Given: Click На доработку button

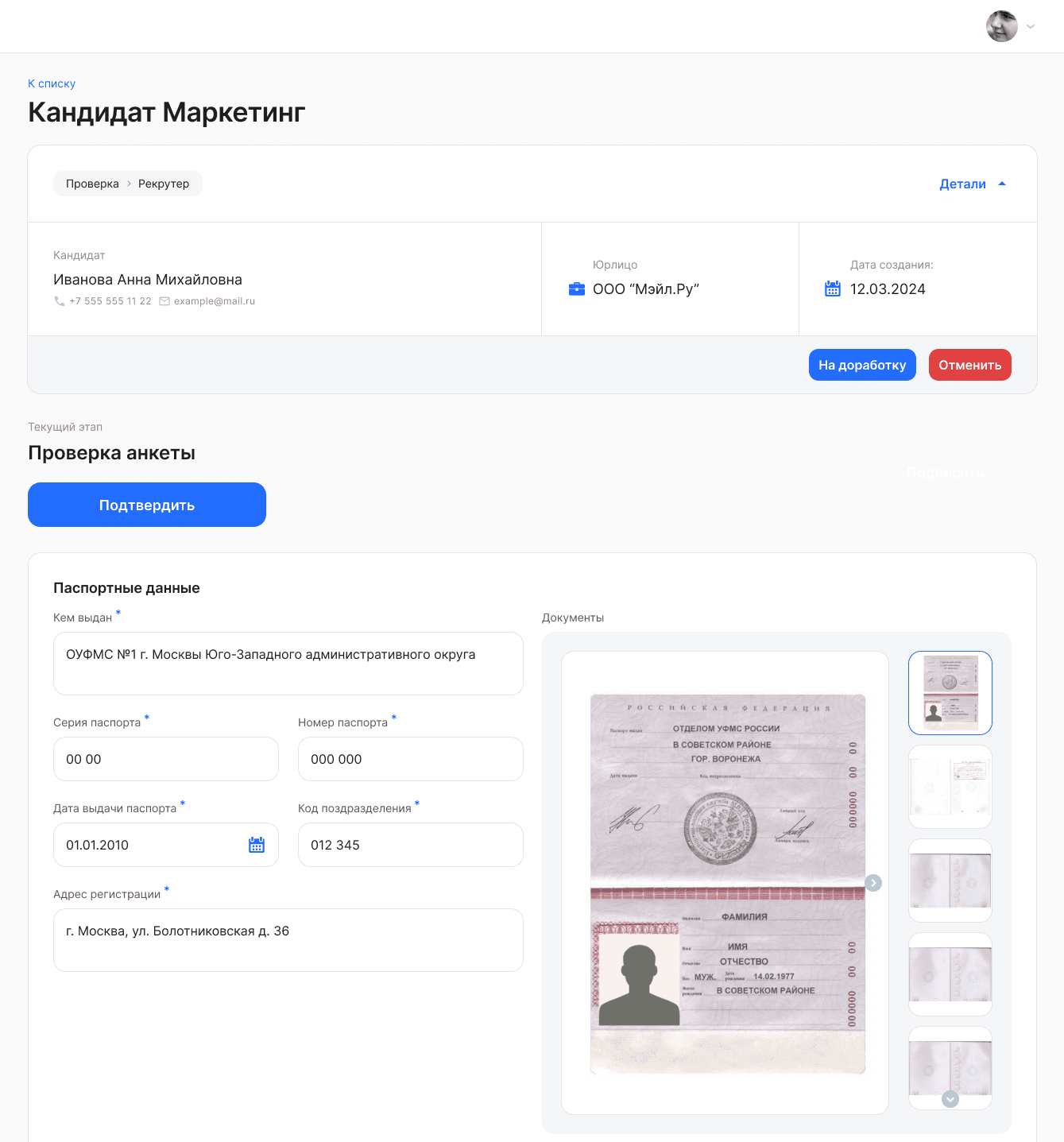Looking at the screenshot, I should point(862,365).
